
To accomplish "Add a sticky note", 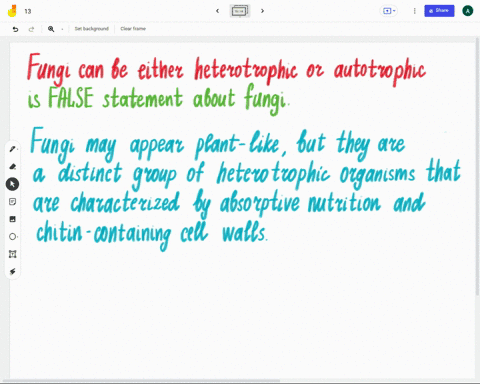I will pyautogui.click(x=12, y=202).
